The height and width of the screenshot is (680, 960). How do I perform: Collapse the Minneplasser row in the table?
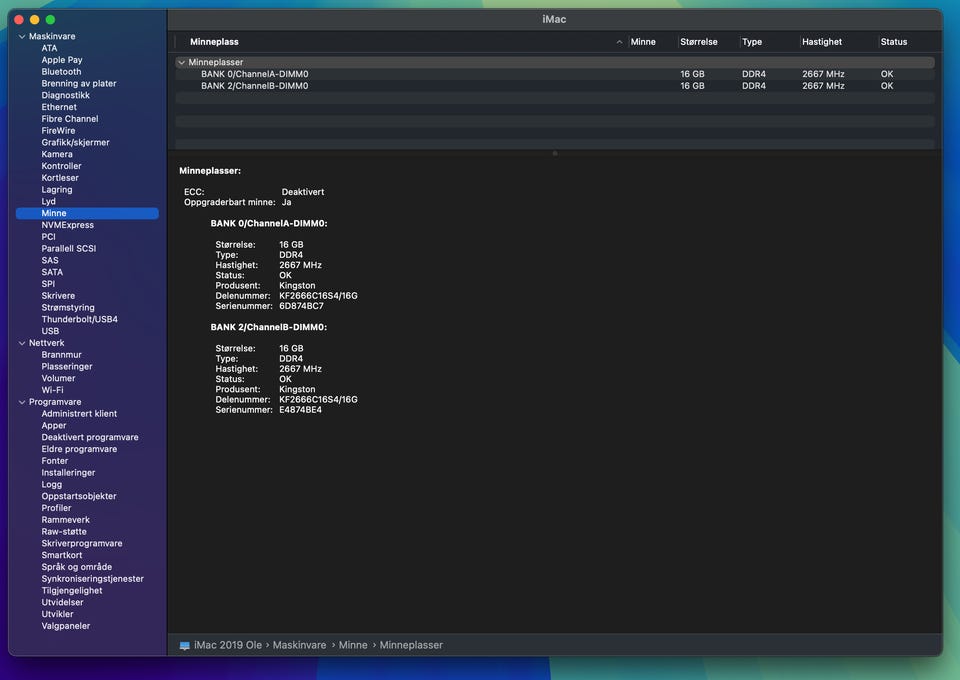pos(181,62)
